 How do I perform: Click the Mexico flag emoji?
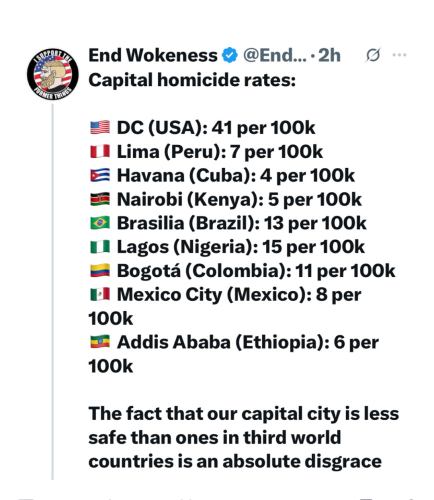[100, 295]
